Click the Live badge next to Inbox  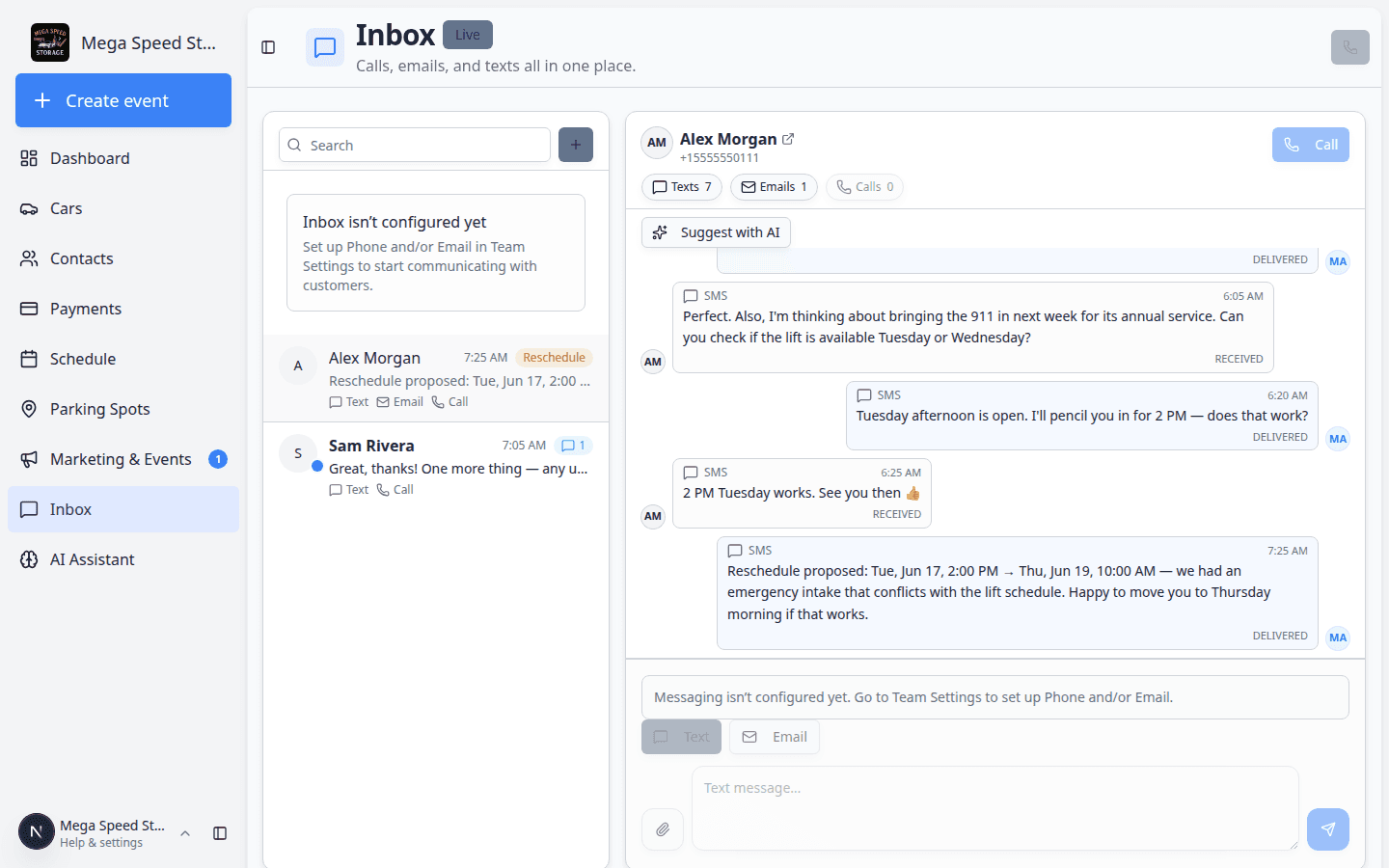[468, 35]
